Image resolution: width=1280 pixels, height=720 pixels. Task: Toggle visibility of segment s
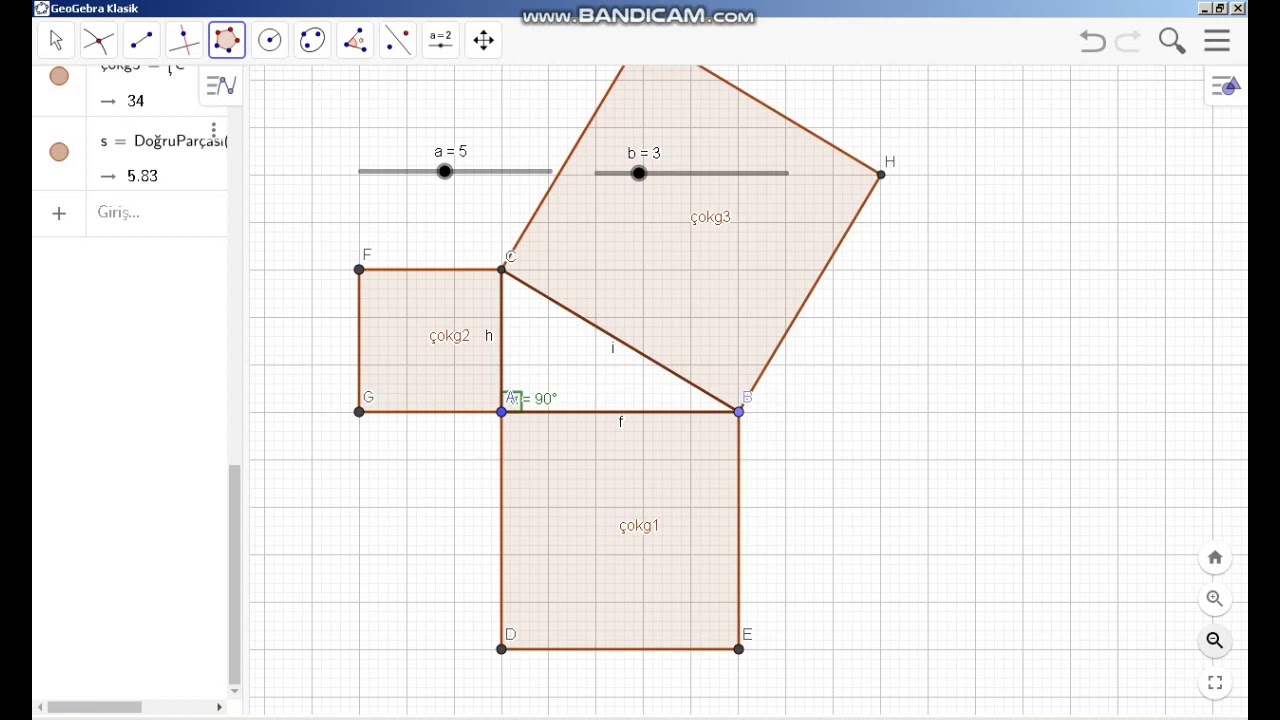[59, 152]
